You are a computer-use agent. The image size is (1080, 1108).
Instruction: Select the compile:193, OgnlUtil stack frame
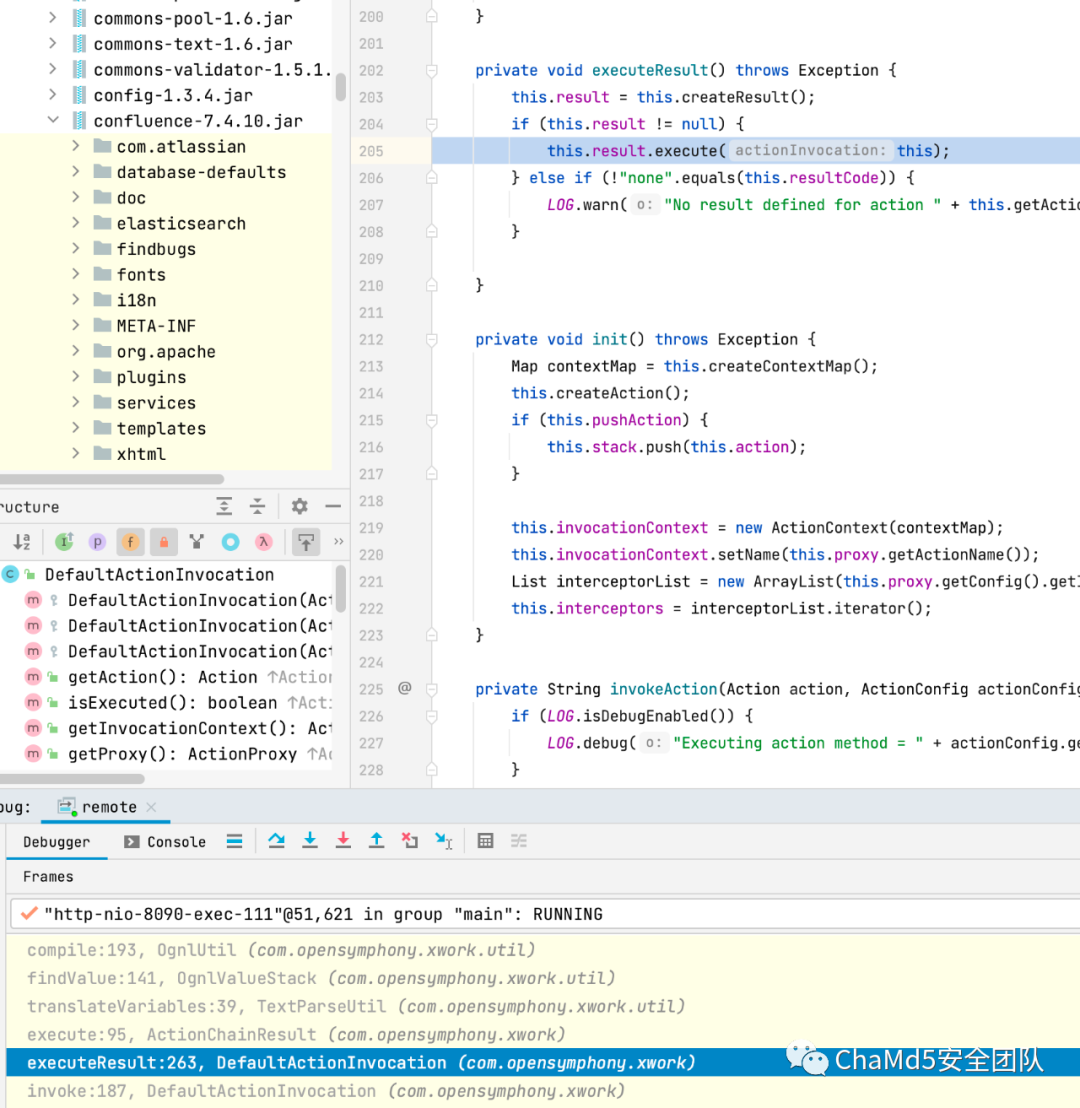[x=543, y=950]
